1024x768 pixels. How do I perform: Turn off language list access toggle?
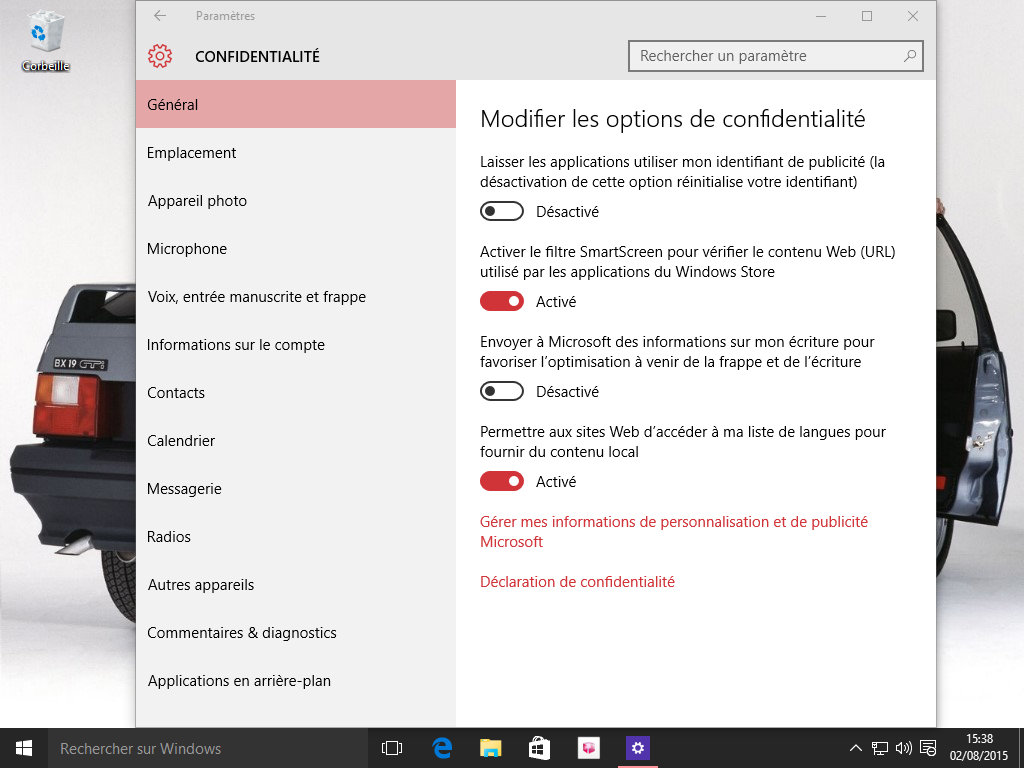[x=502, y=482]
